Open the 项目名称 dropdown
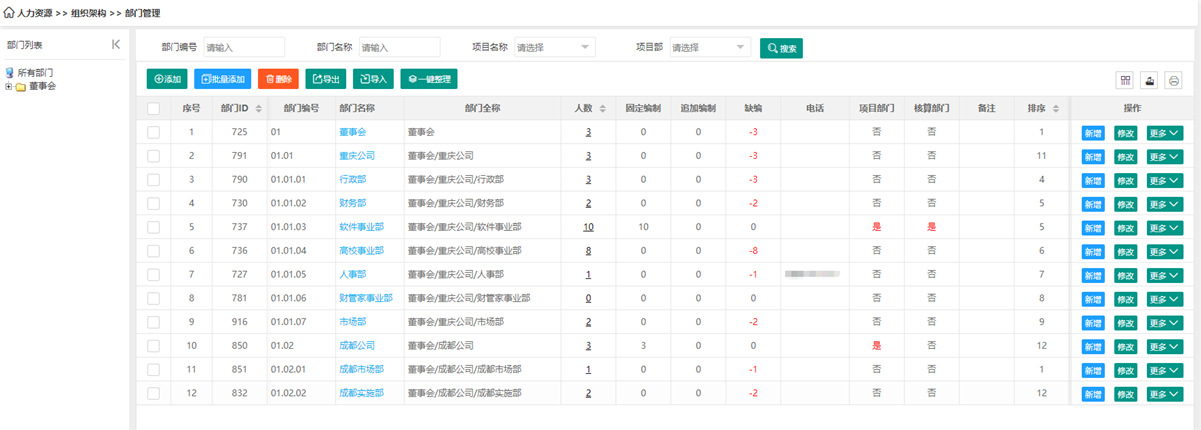This screenshot has width=1201, height=430. click(554, 47)
